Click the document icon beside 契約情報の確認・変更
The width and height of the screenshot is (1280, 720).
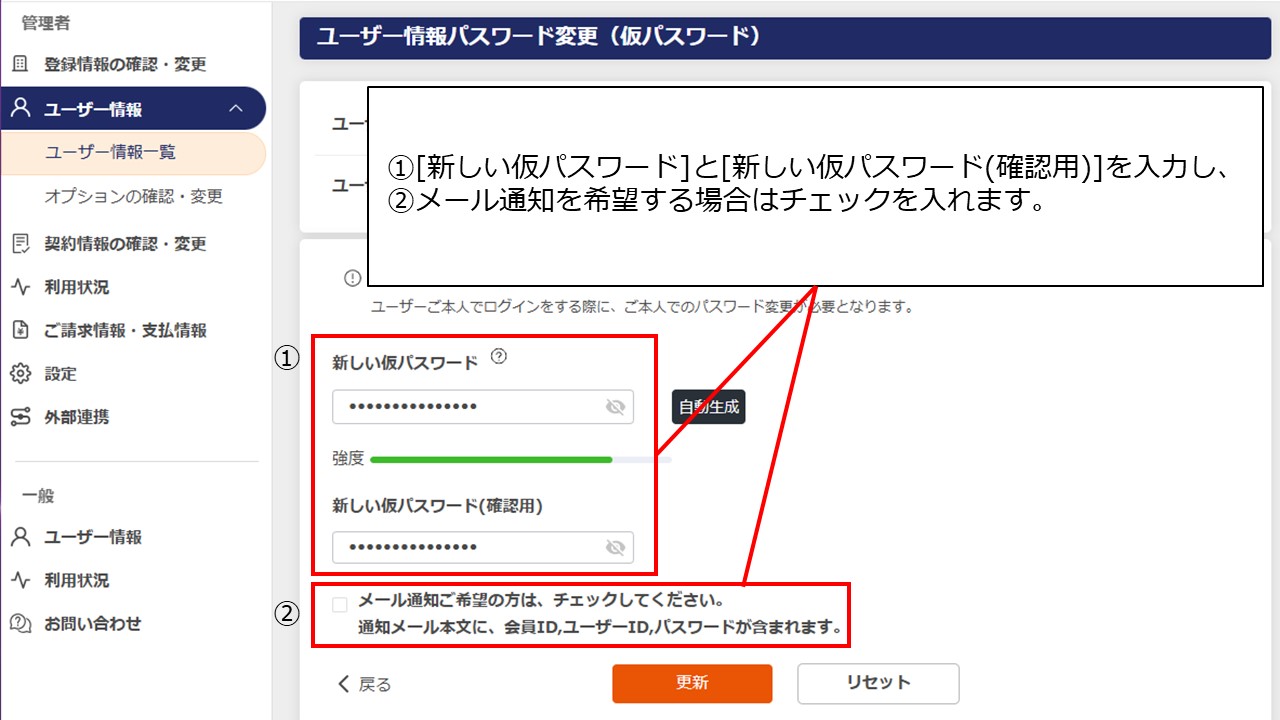click(20, 244)
